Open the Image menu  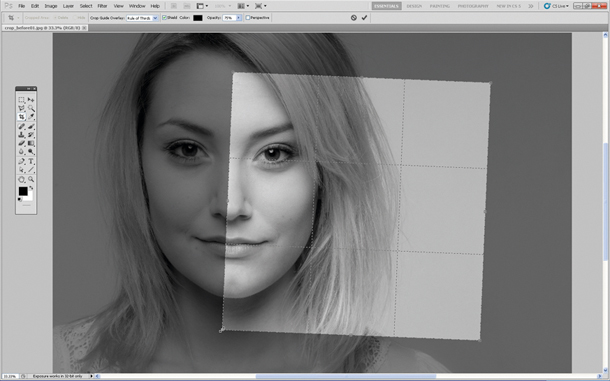tap(51, 6)
